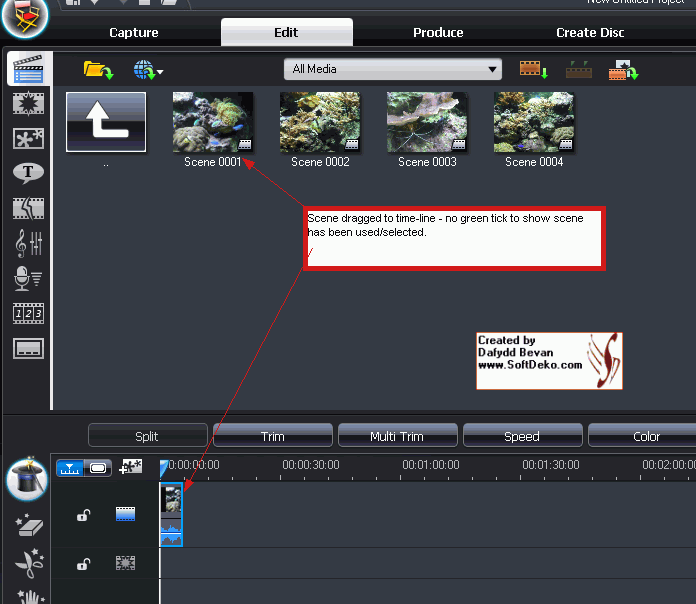The width and height of the screenshot is (696, 604).
Task: Click the Trim button
Action: point(273,436)
